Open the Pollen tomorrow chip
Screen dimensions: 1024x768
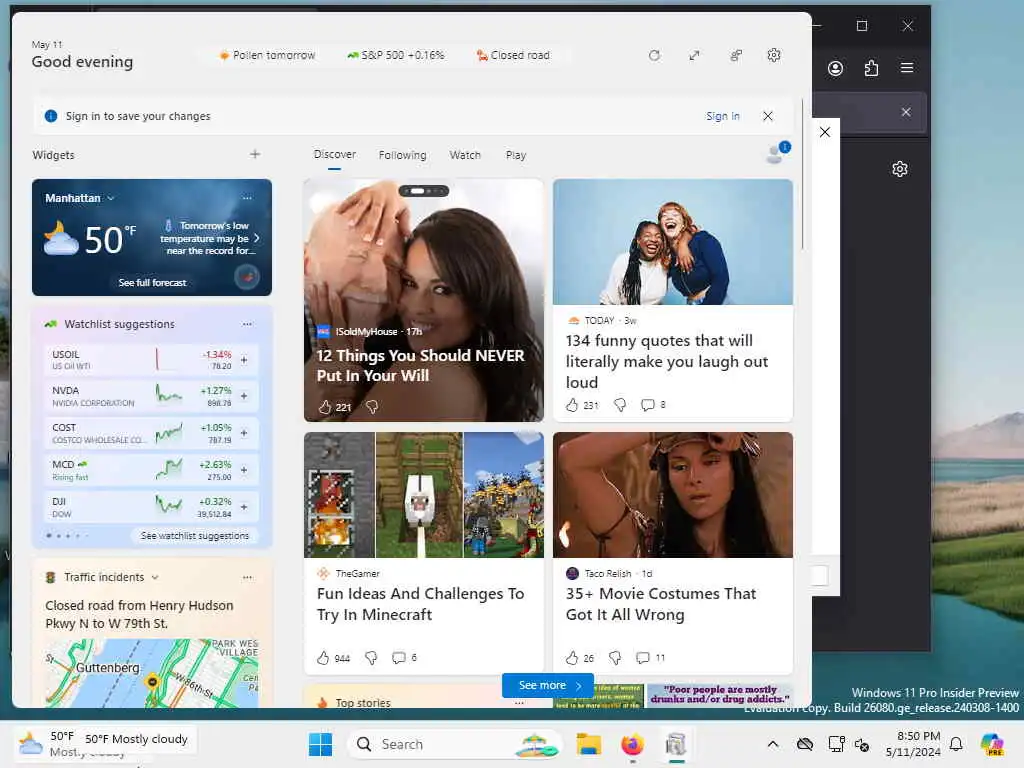point(267,56)
